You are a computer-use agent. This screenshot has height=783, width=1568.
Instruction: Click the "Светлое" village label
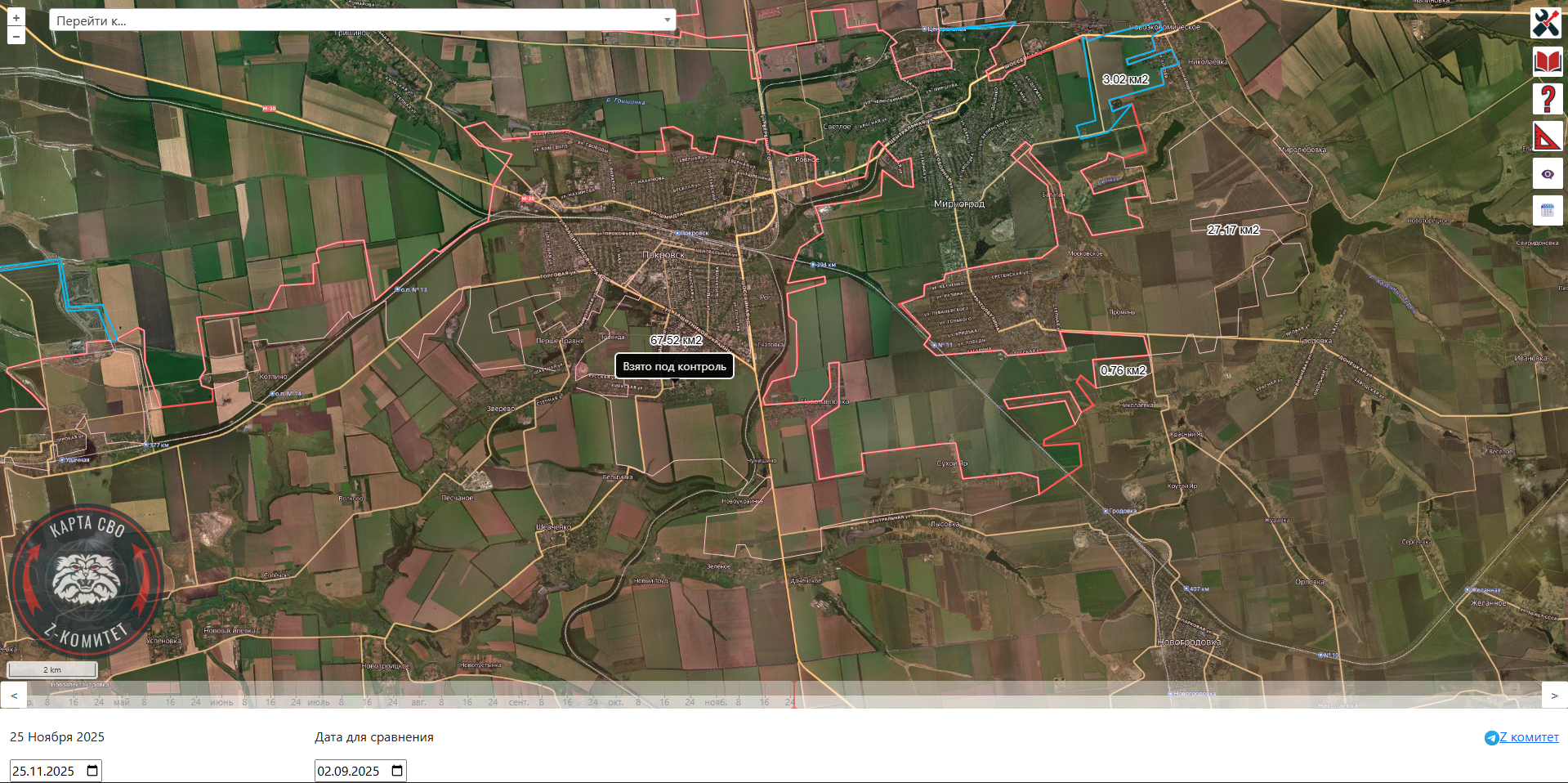837,127
